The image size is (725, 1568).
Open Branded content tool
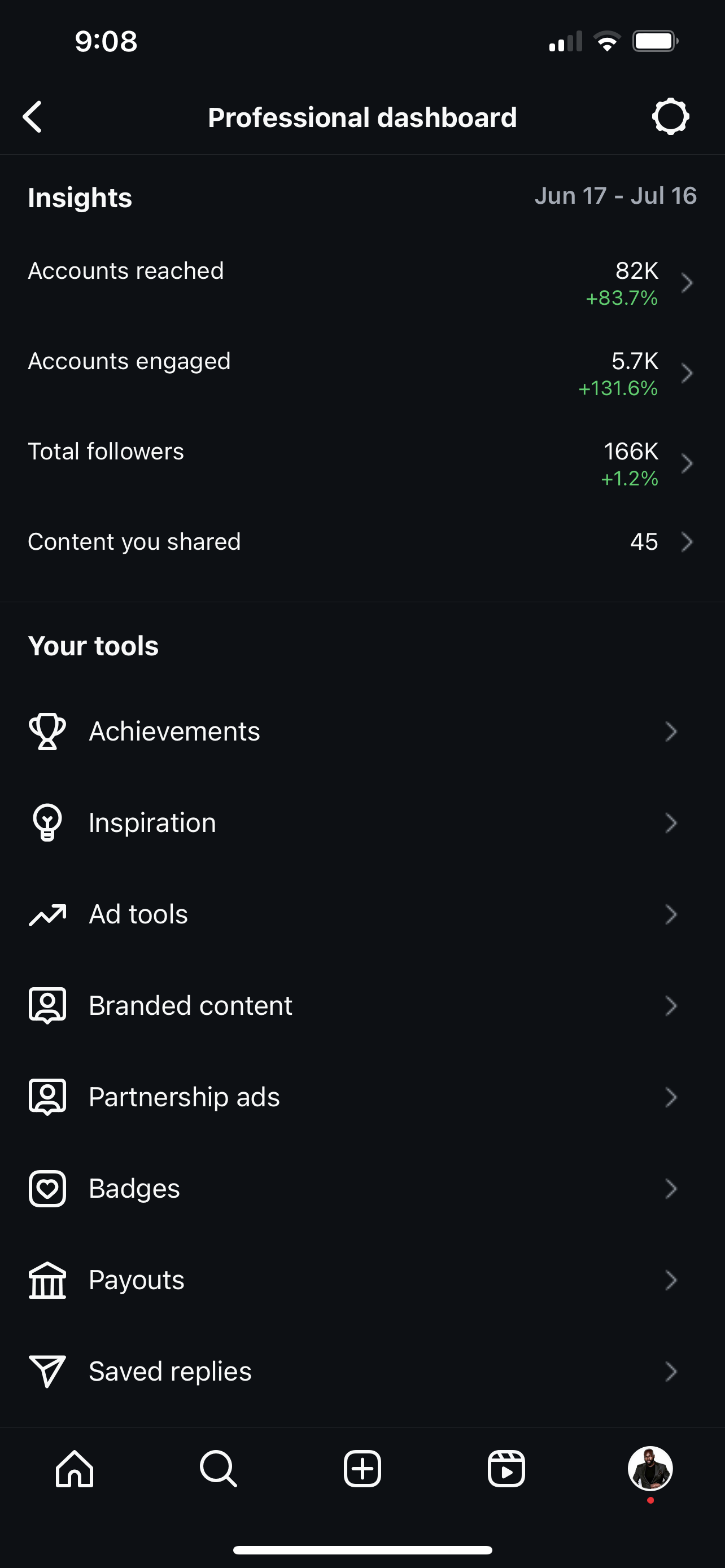pos(361,1006)
